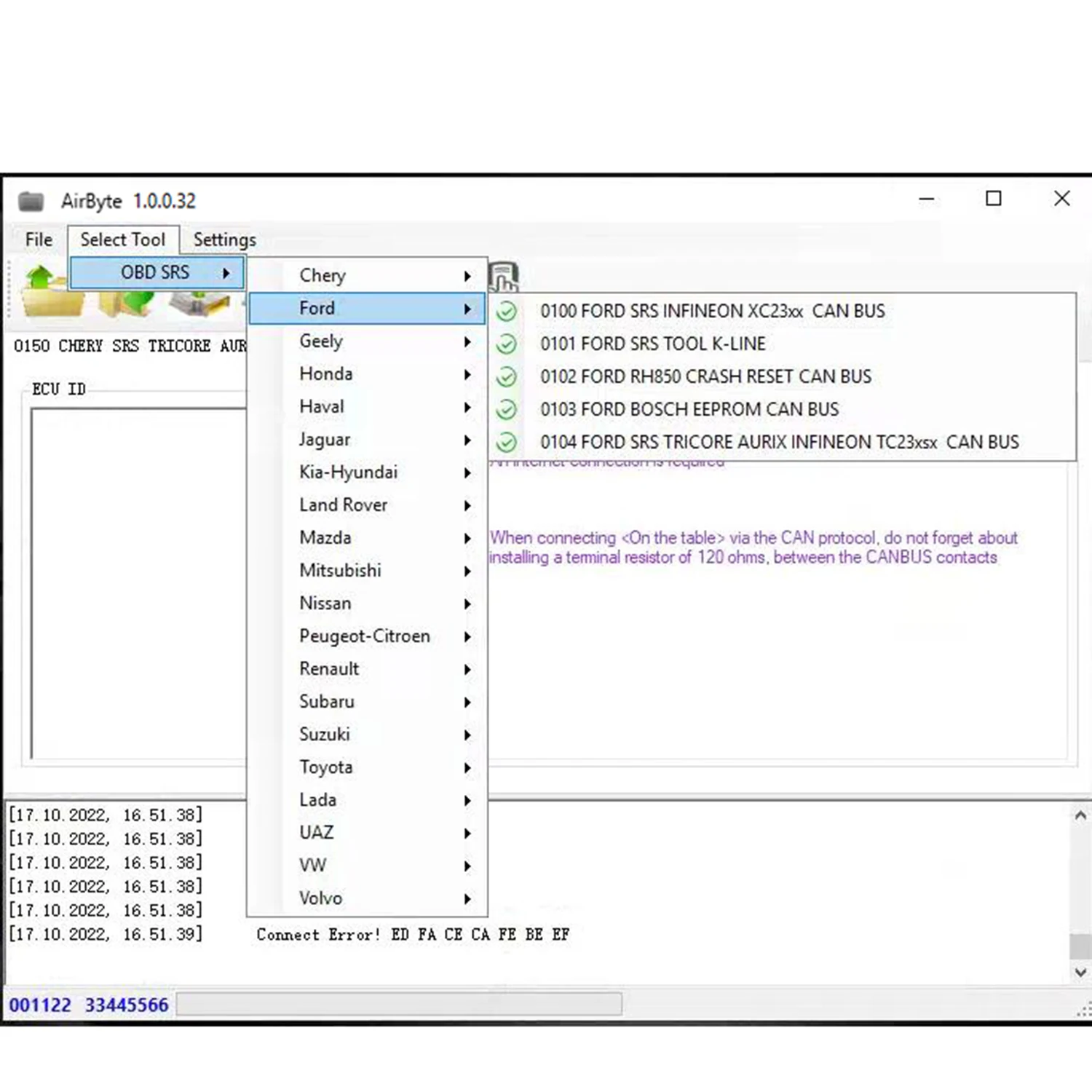Click the AirByte app icon in title bar
Screen dimensions: 1092x1092
pos(31,201)
